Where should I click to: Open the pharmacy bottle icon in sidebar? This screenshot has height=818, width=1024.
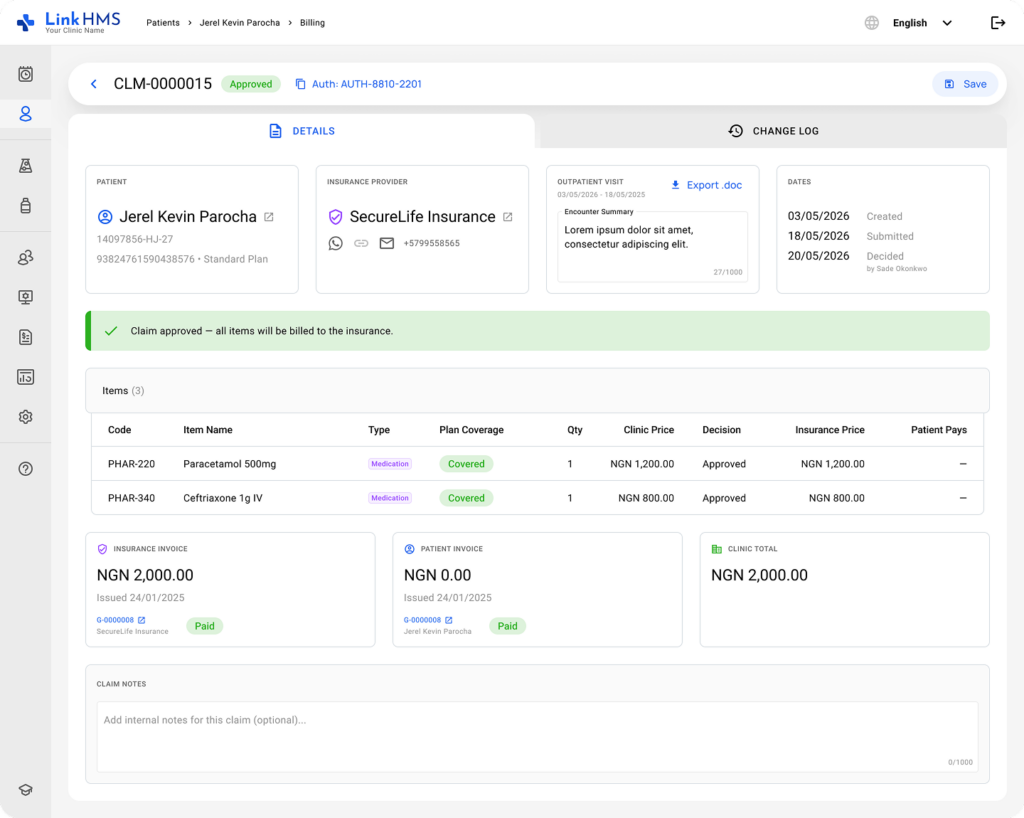tap(25, 206)
